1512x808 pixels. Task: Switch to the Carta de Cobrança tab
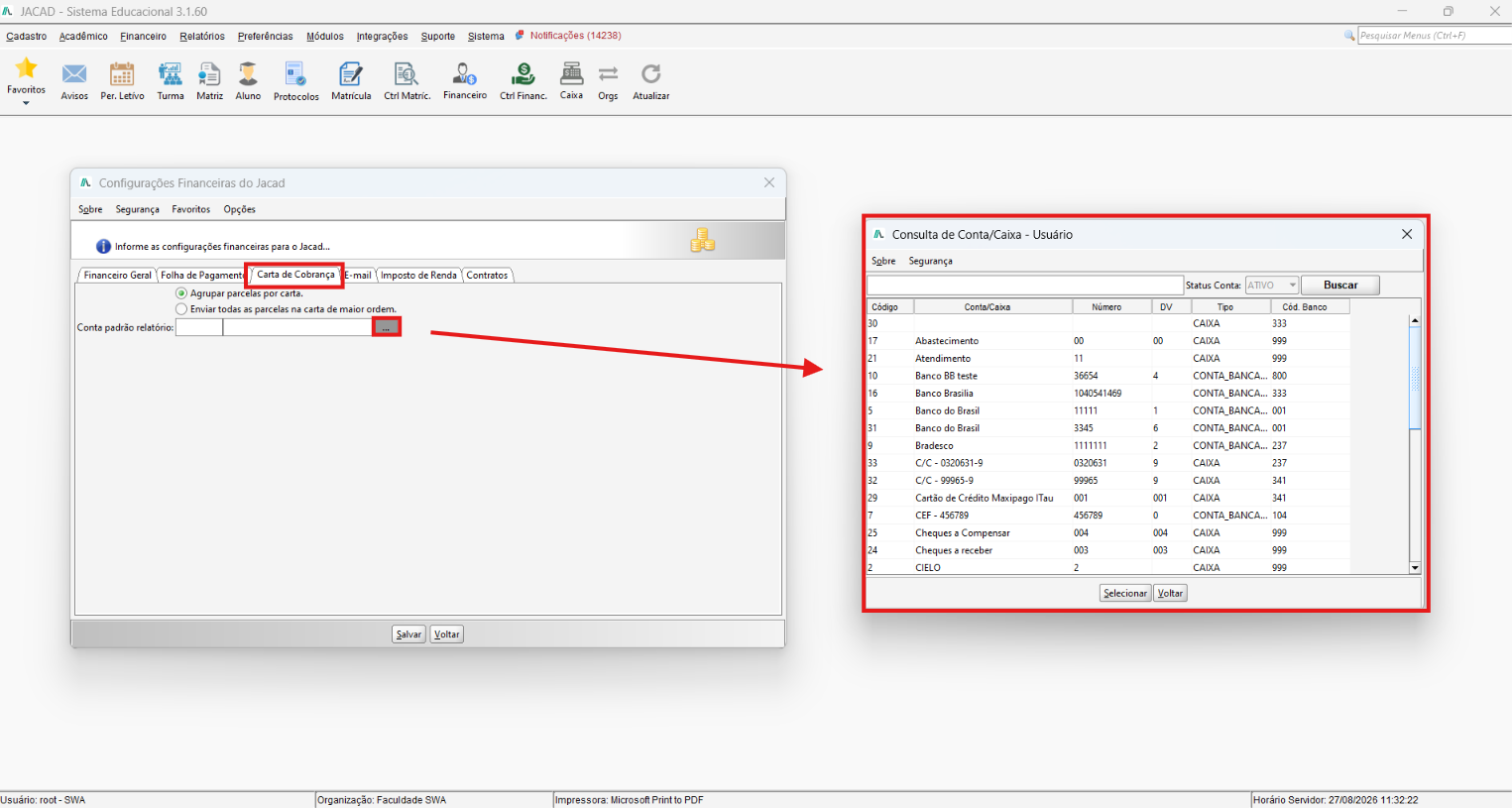[x=295, y=275]
